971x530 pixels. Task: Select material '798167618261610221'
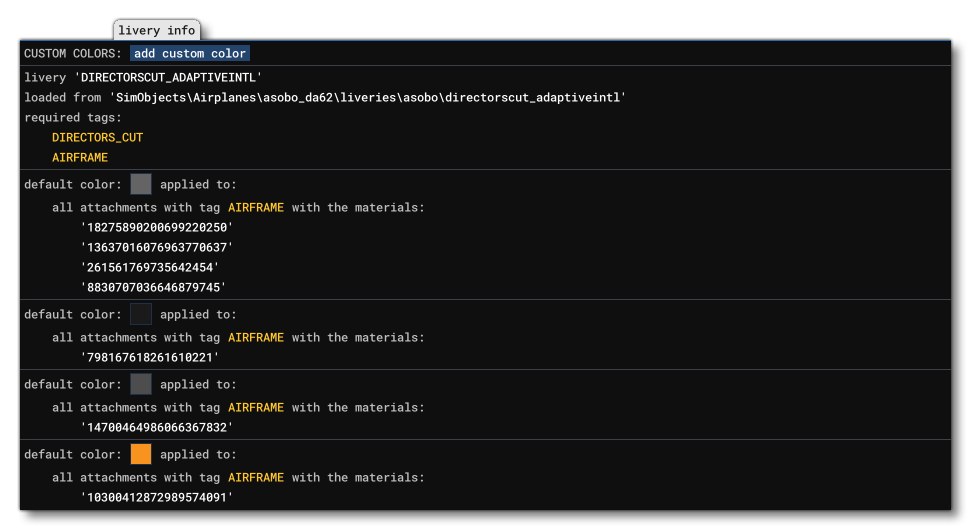point(149,357)
